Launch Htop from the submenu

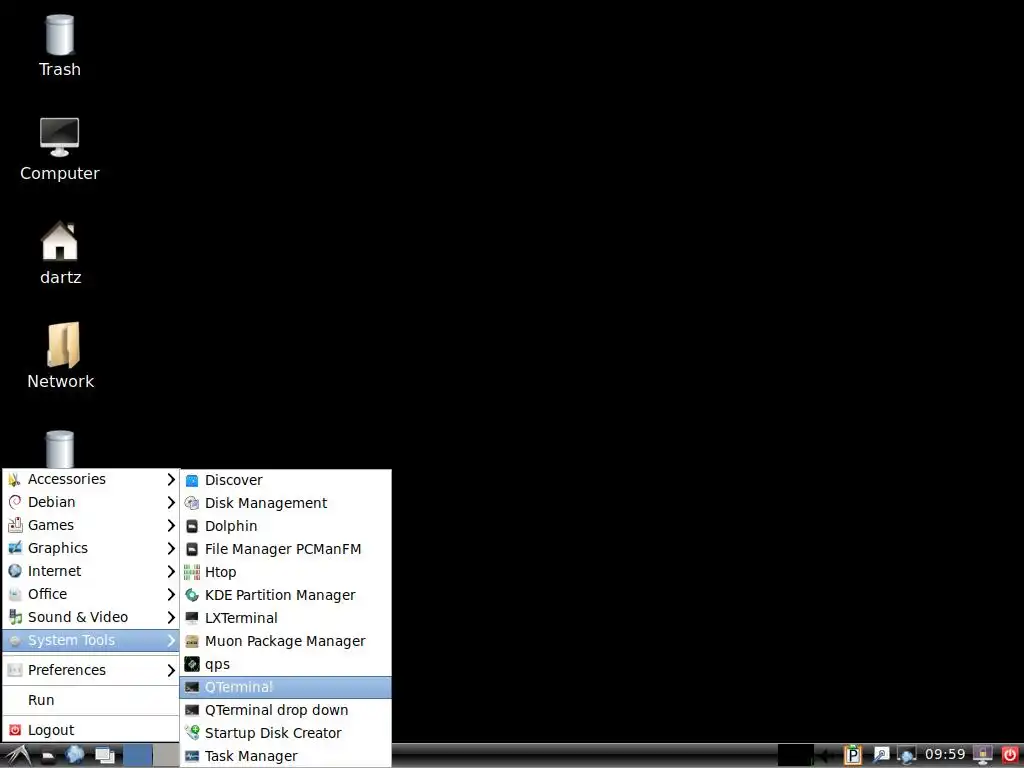[285, 573]
